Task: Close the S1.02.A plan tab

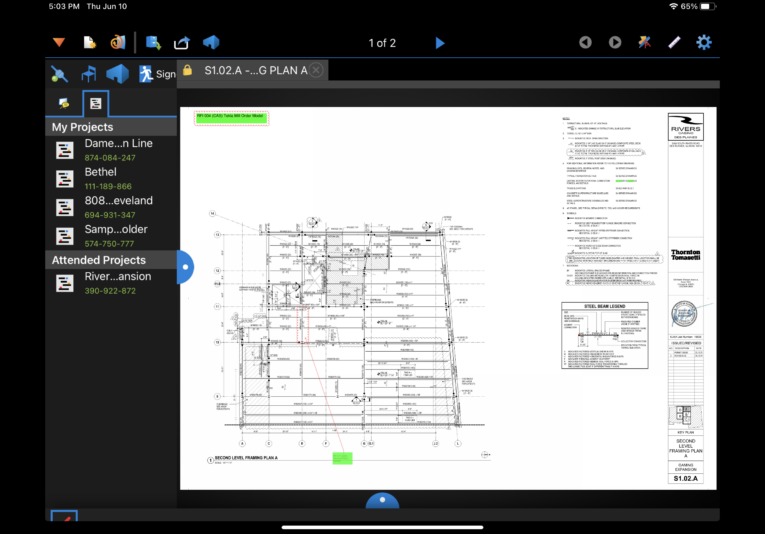Action: (x=316, y=70)
